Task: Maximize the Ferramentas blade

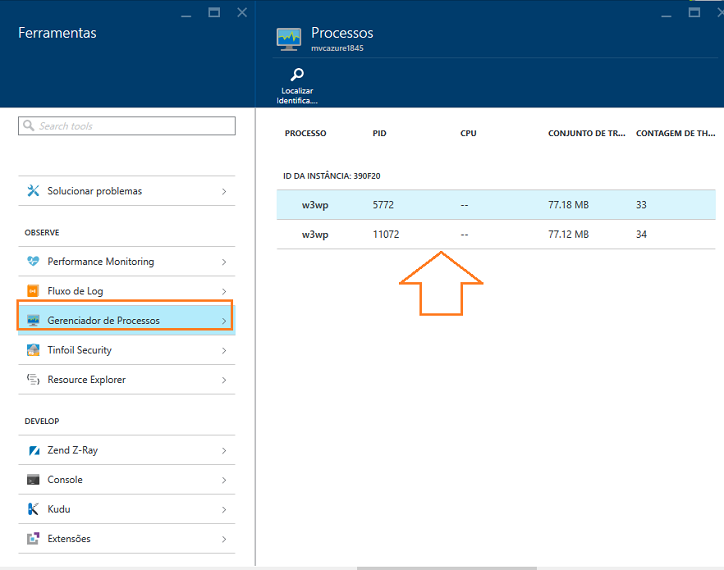Action: pyautogui.click(x=214, y=12)
